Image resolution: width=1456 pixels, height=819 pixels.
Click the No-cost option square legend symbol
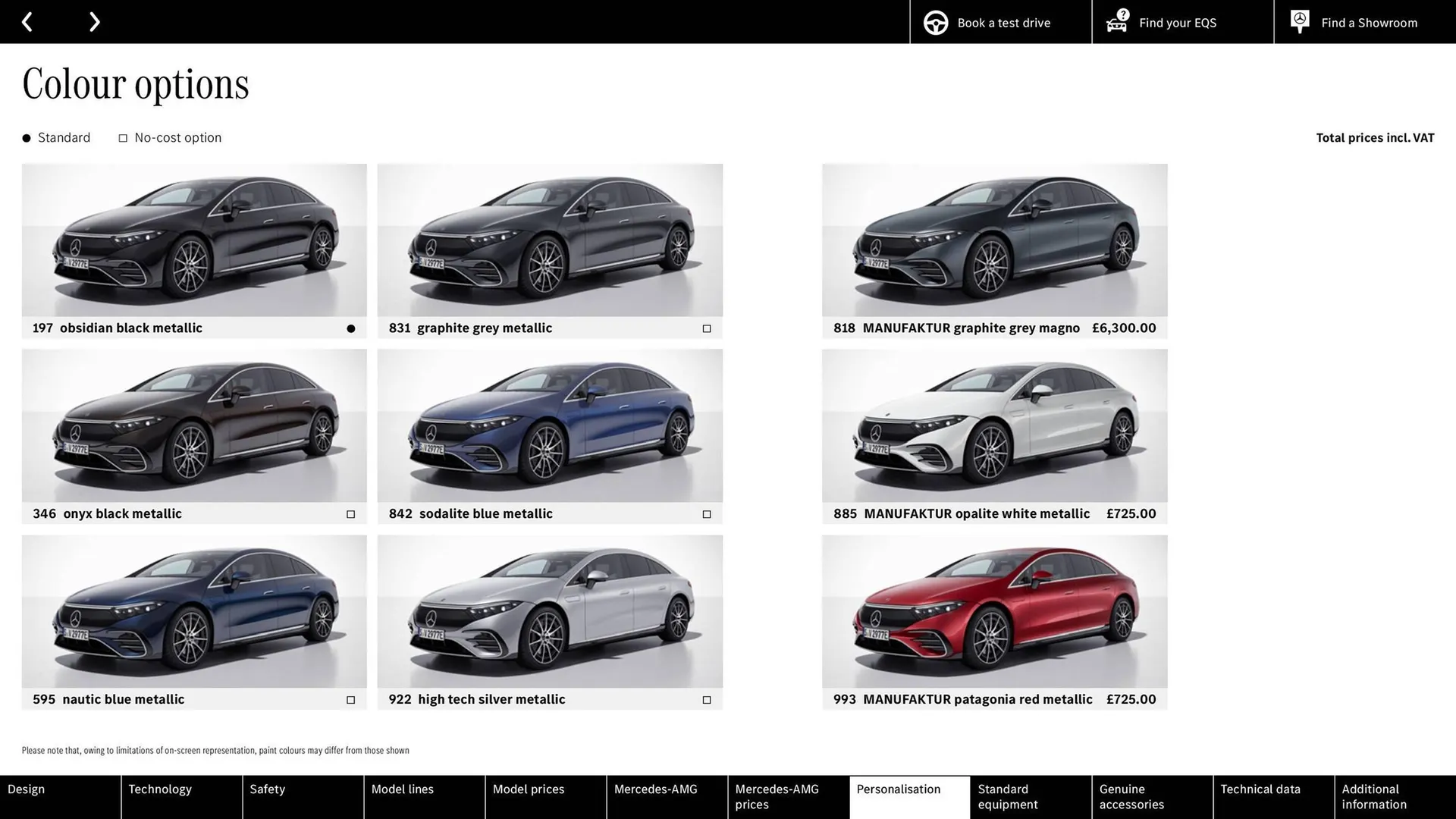(122, 137)
